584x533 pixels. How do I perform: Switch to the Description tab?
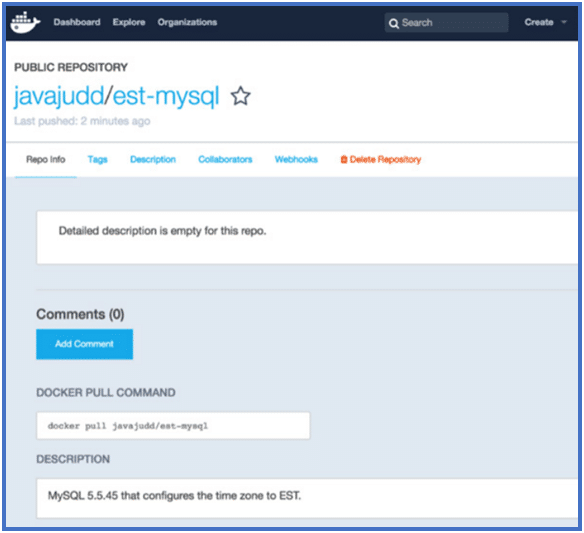pyautogui.click(x=153, y=159)
